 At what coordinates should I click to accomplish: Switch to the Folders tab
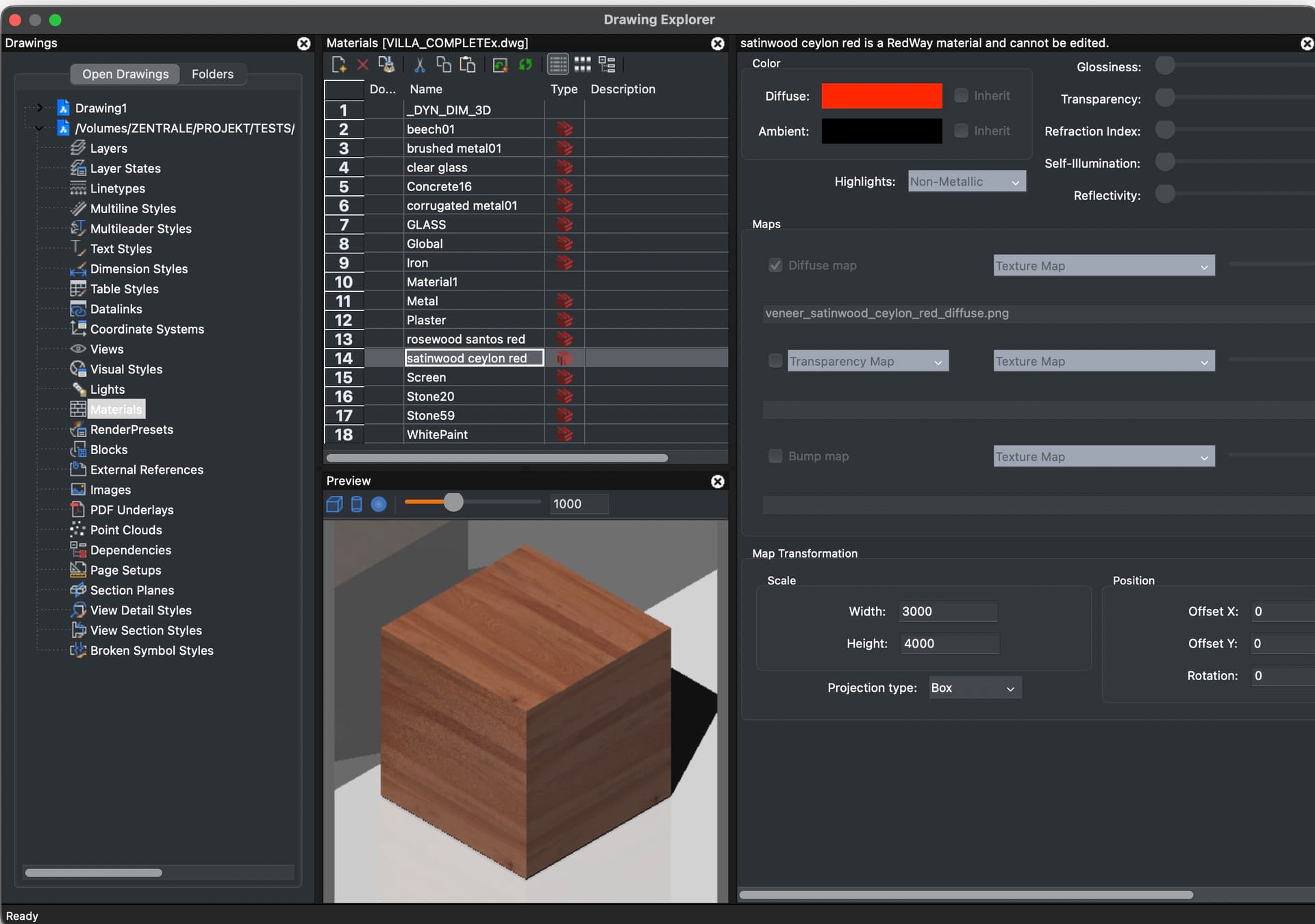point(212,74)
